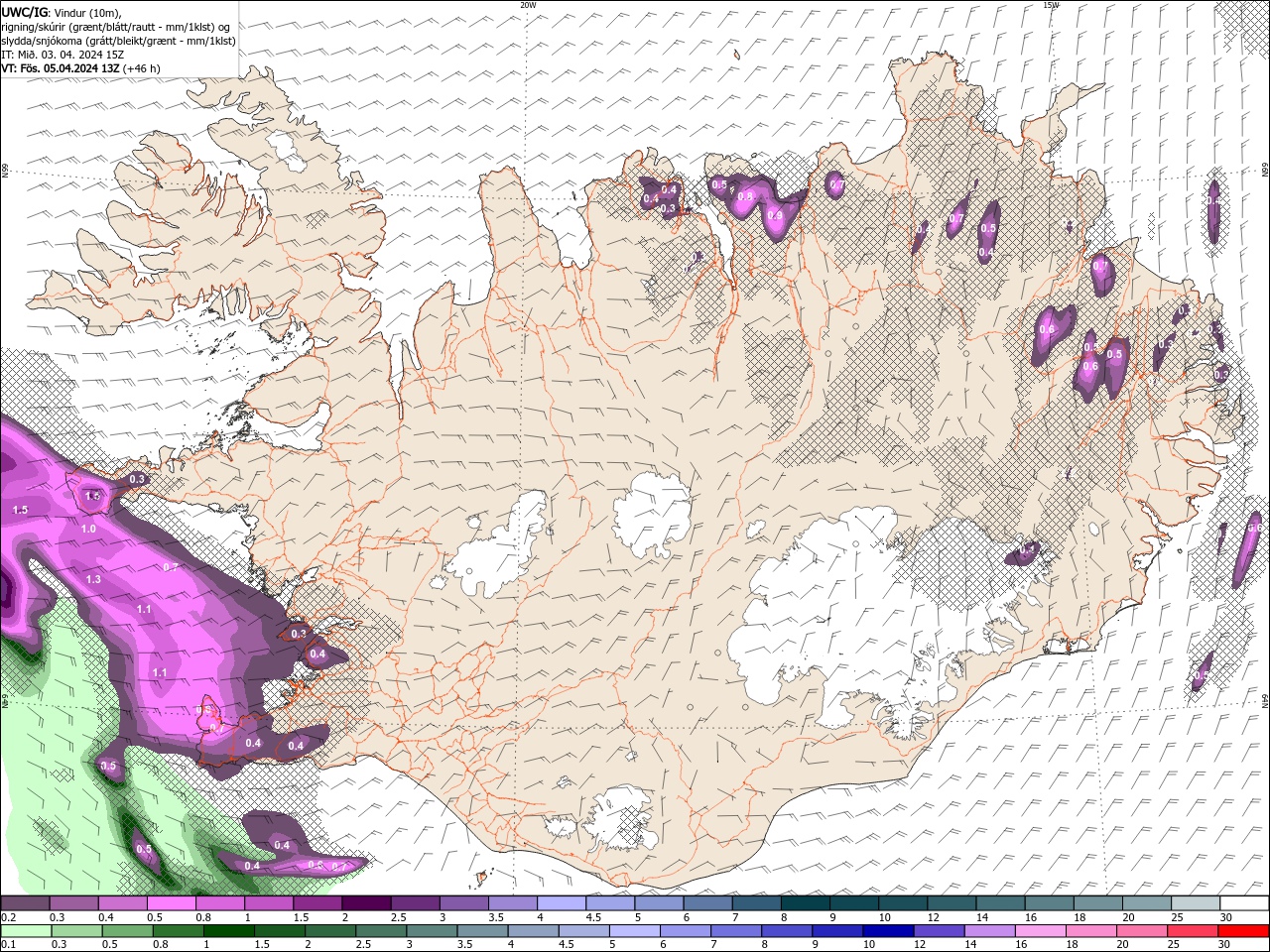Click the '15W' longitude label
The height and width of the screenshot is (952, 1270).
click(1051, 5)
